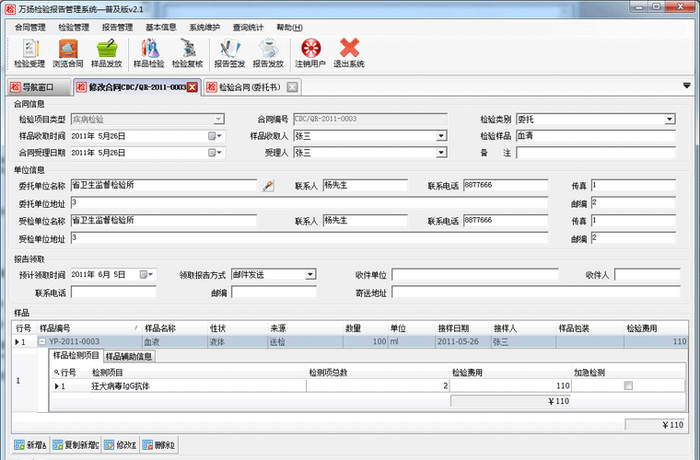Open the 基本信息 menu
Screen dimensions: 700x460
(161, 27)
